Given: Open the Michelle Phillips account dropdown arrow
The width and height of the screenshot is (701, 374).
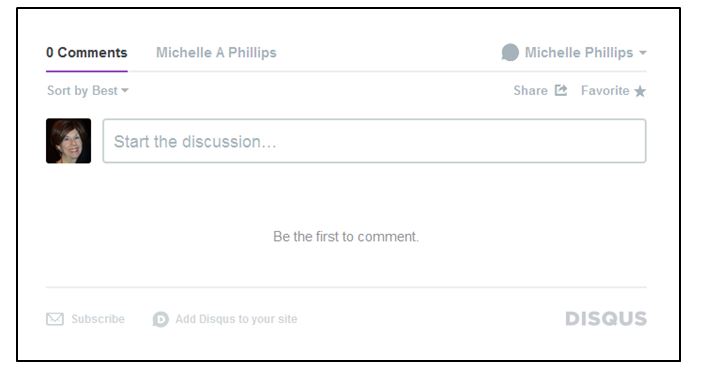Looking at the screenshot, I should (x=643, y=53).
